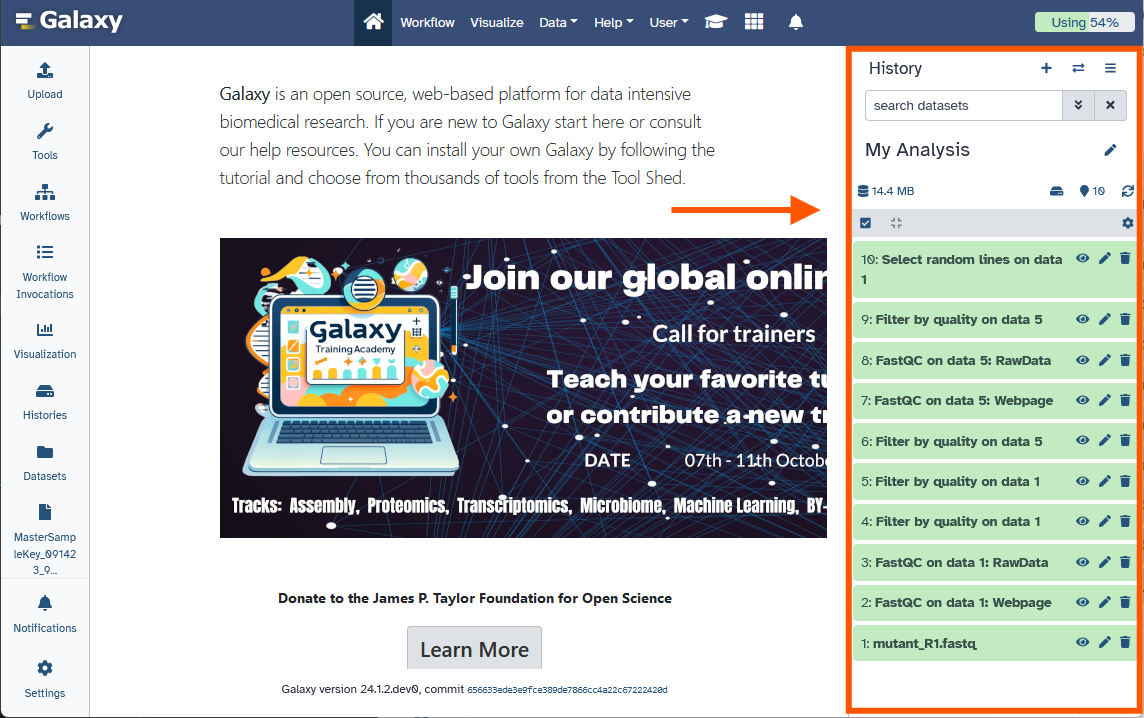This screenshot has width=1144, height=718.
Task: Expand dataset 6 Filter by quality
Action: 951,441
